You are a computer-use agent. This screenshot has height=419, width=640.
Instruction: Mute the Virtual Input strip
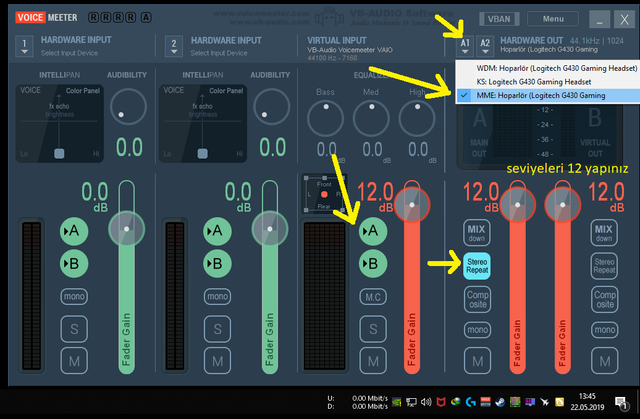point(373,361)
